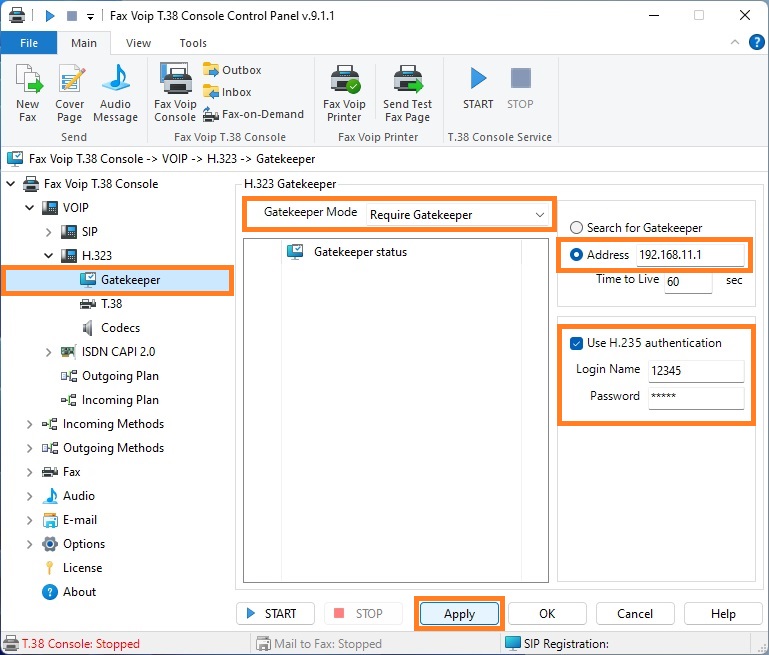Collapse the ribbon with the chevron
This screenshot has height=655, width=769.
735,42
